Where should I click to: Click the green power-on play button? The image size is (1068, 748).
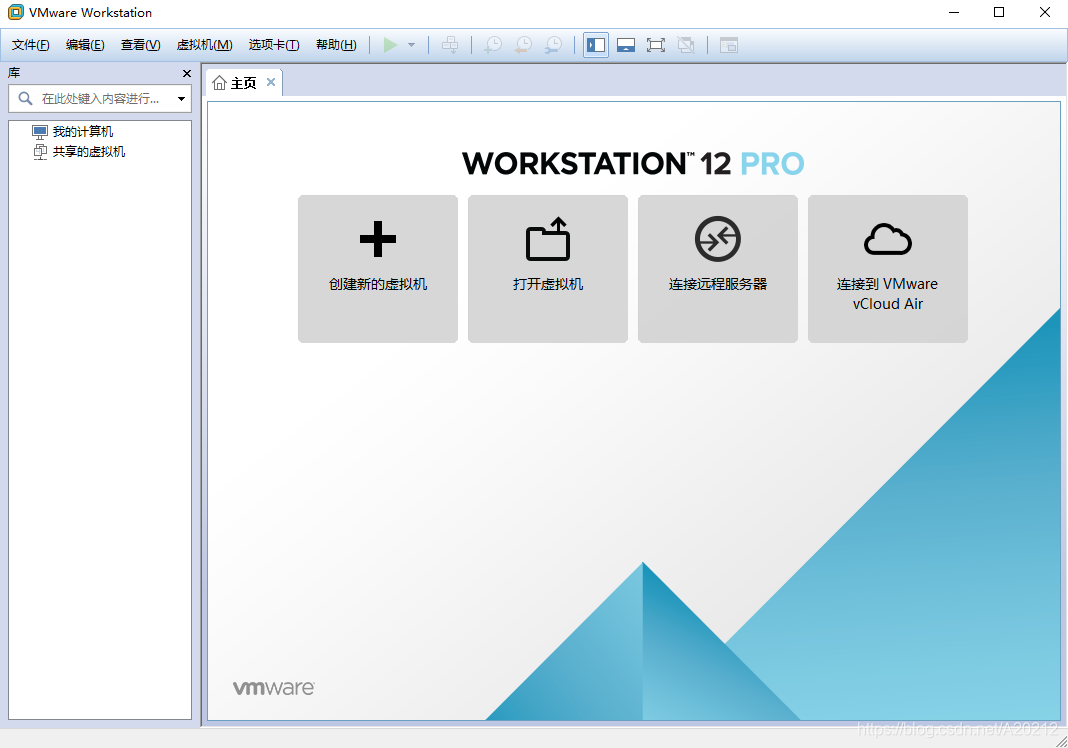[x=390, y=46]
